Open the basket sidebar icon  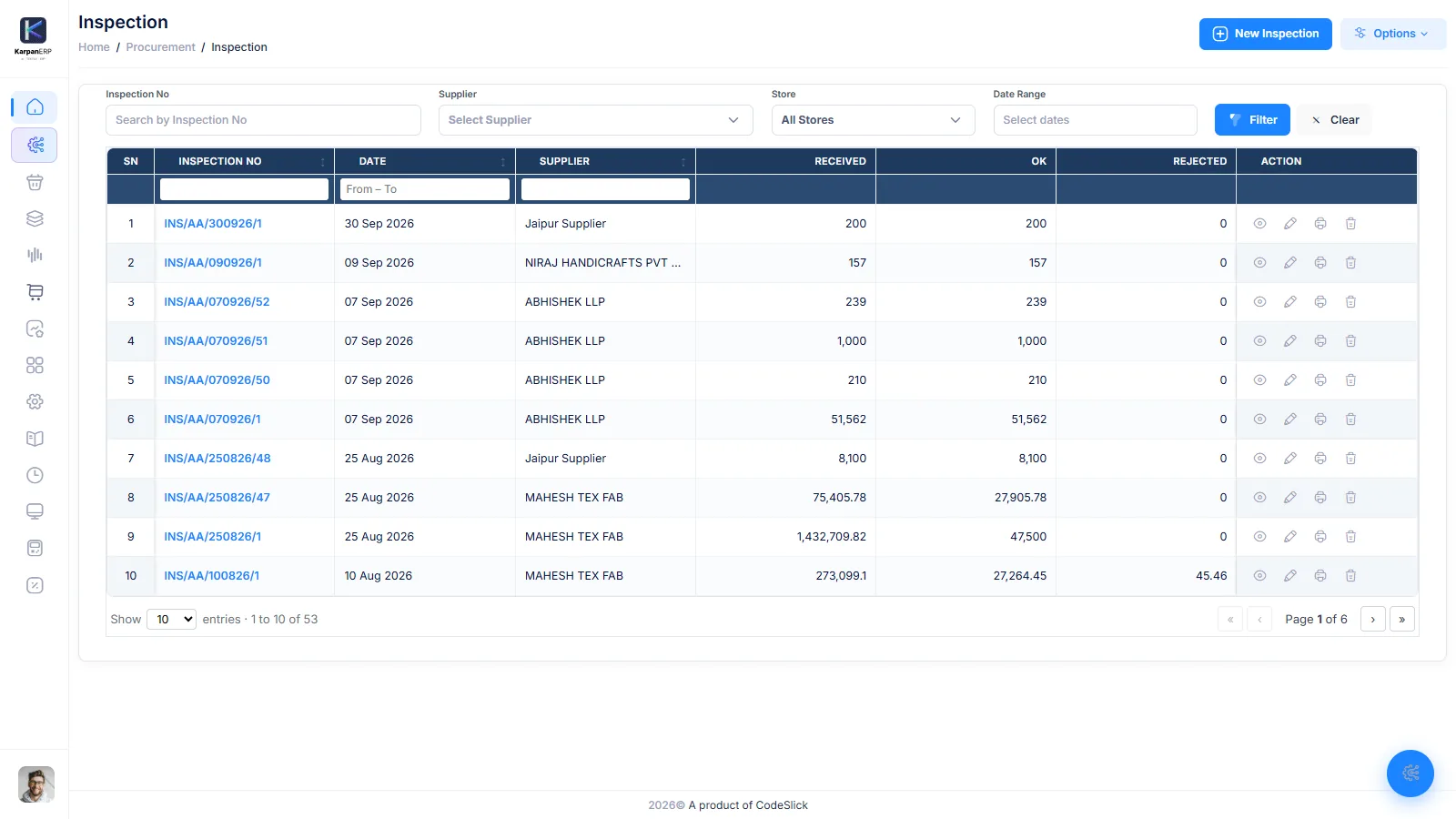35,182
